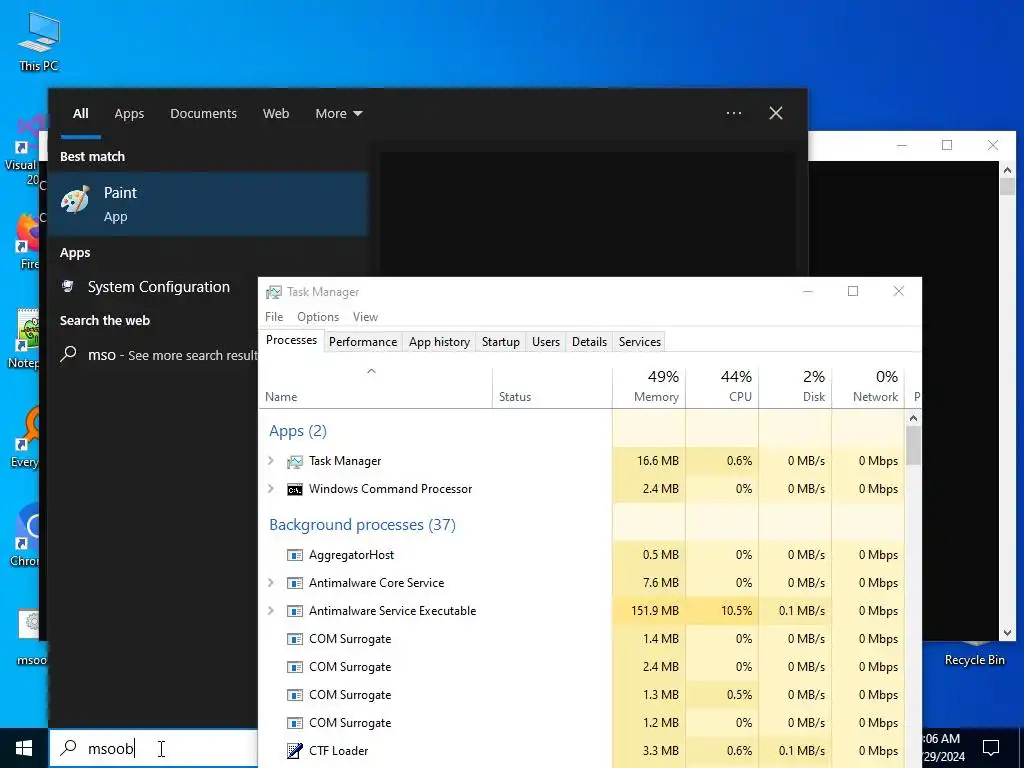The width and height of the screenshot is (1024, 768).
Task: Click the Antimalware Core Service icon
Action: [x=295, y=583]
